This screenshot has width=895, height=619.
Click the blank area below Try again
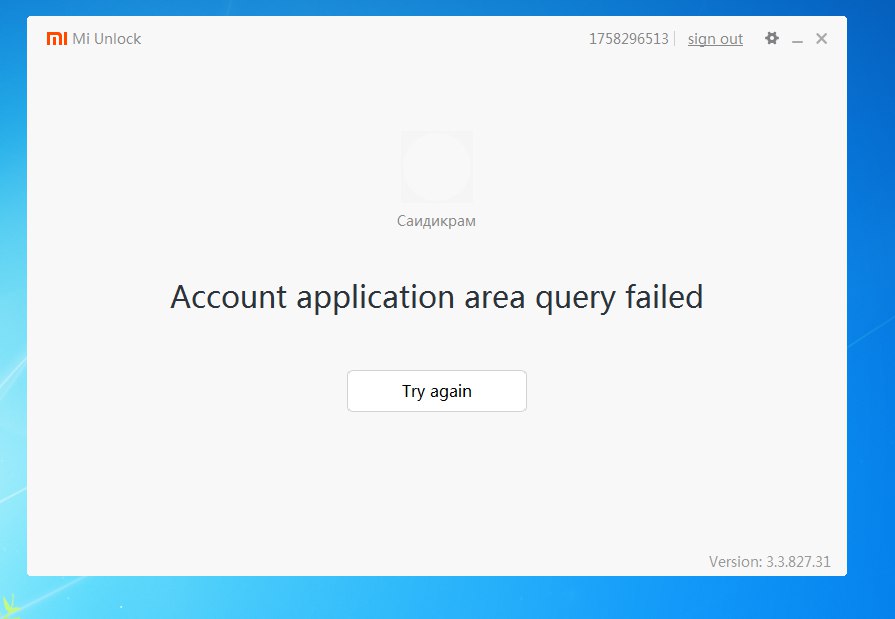pyautogui.click(x=437, y=480)
